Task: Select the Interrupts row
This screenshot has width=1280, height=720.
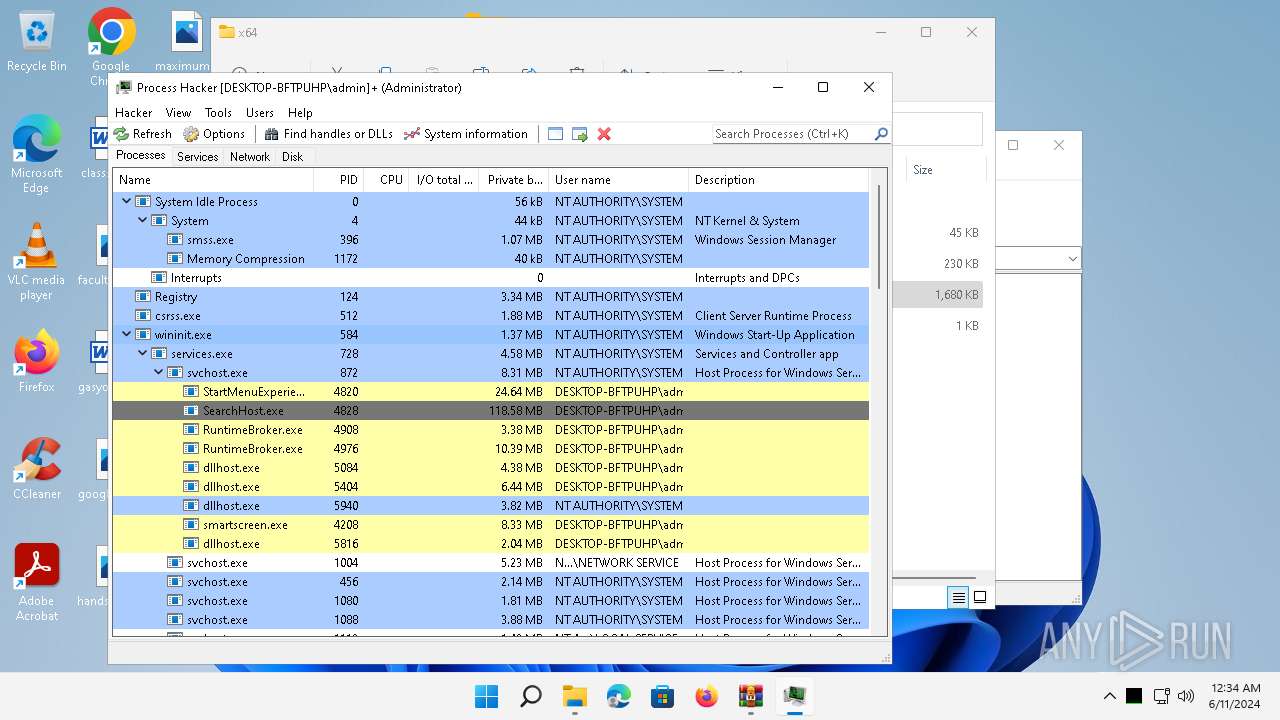Action: pos(491,277)
